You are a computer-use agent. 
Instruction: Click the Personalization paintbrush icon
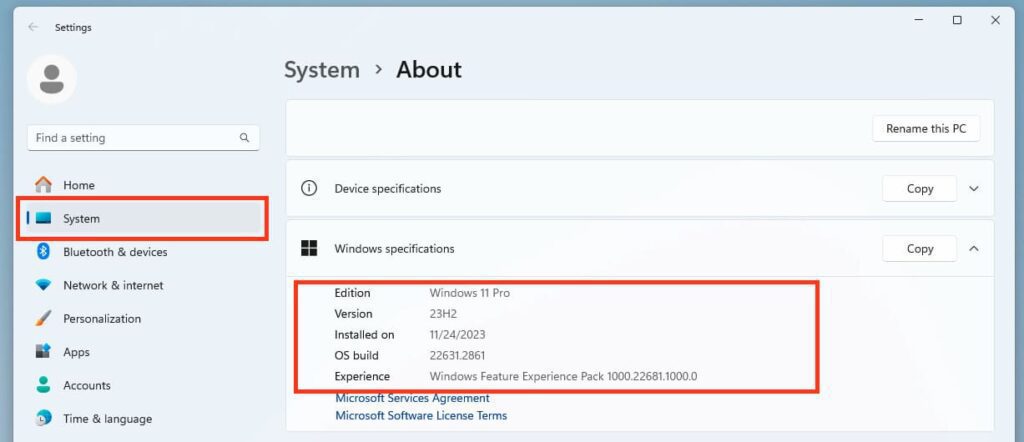[43, 319]
